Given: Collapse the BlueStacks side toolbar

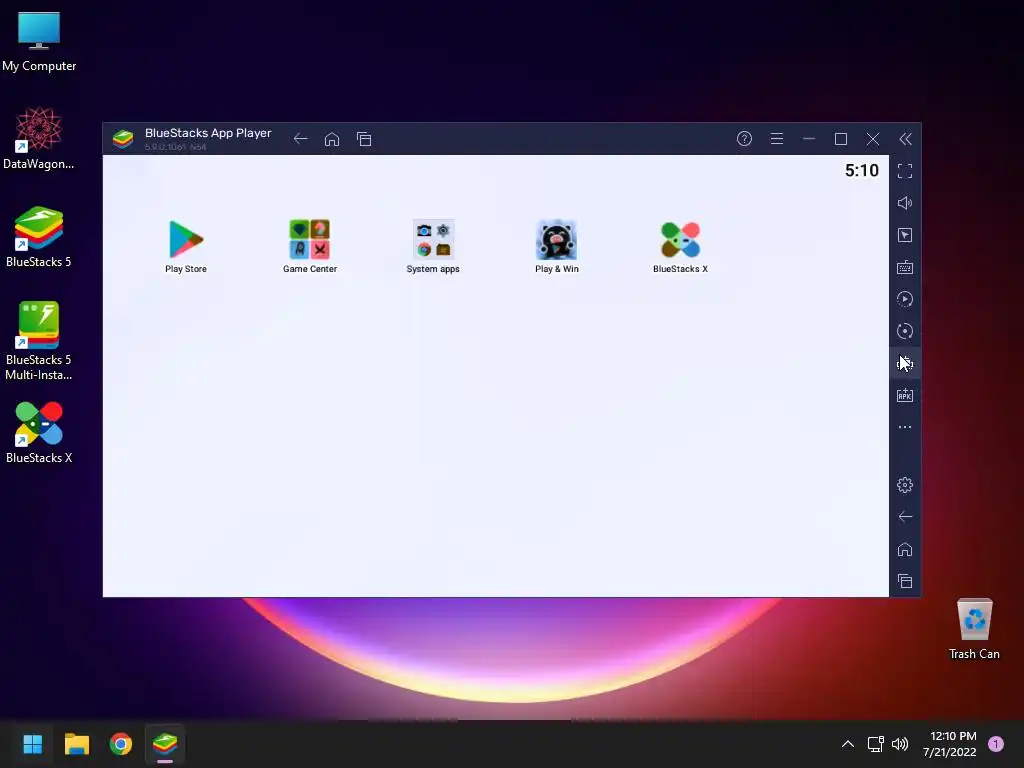Looking at the screenshot, I should tap(905, 138).
